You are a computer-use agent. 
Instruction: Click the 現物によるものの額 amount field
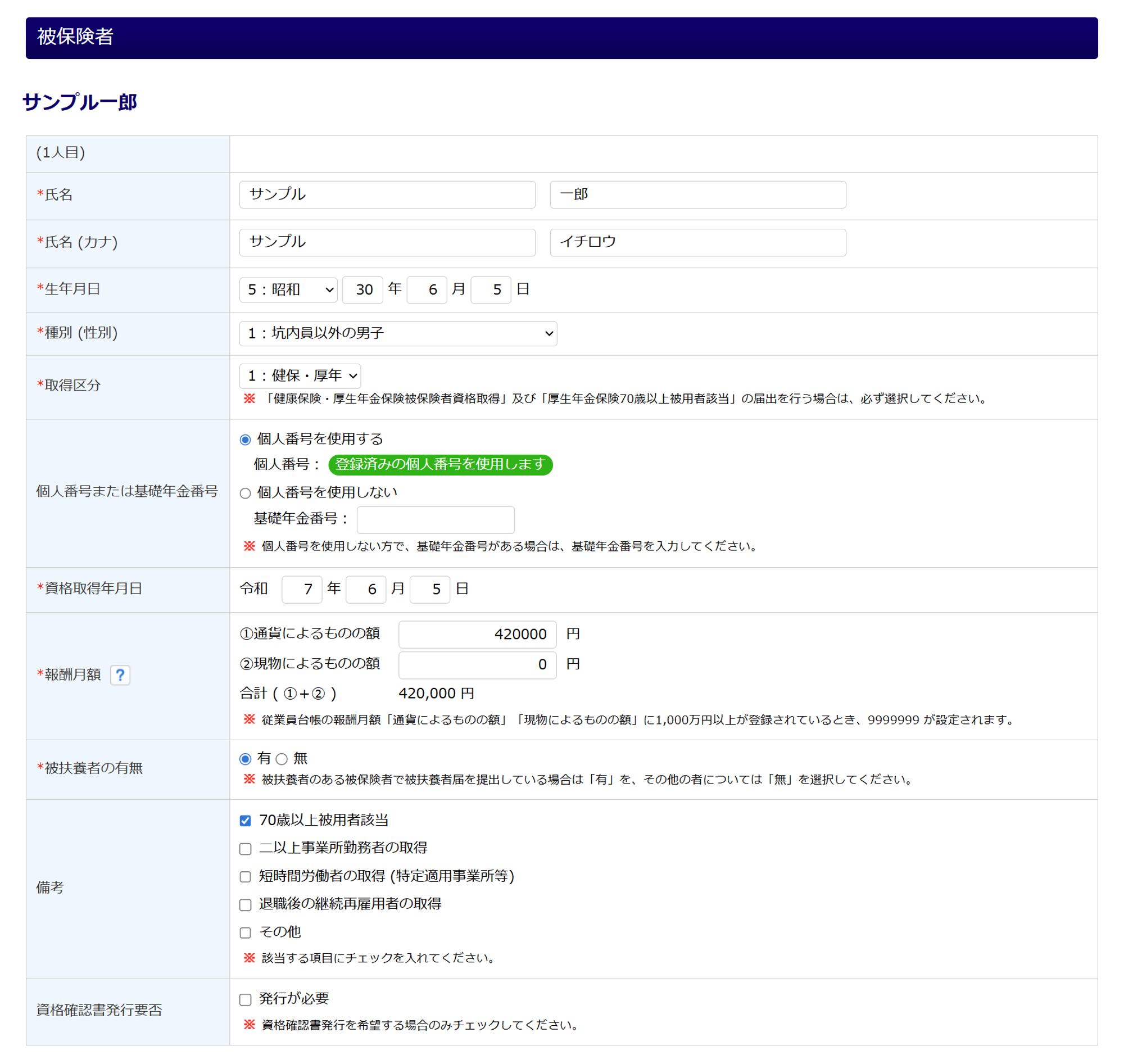coord(477,664)
